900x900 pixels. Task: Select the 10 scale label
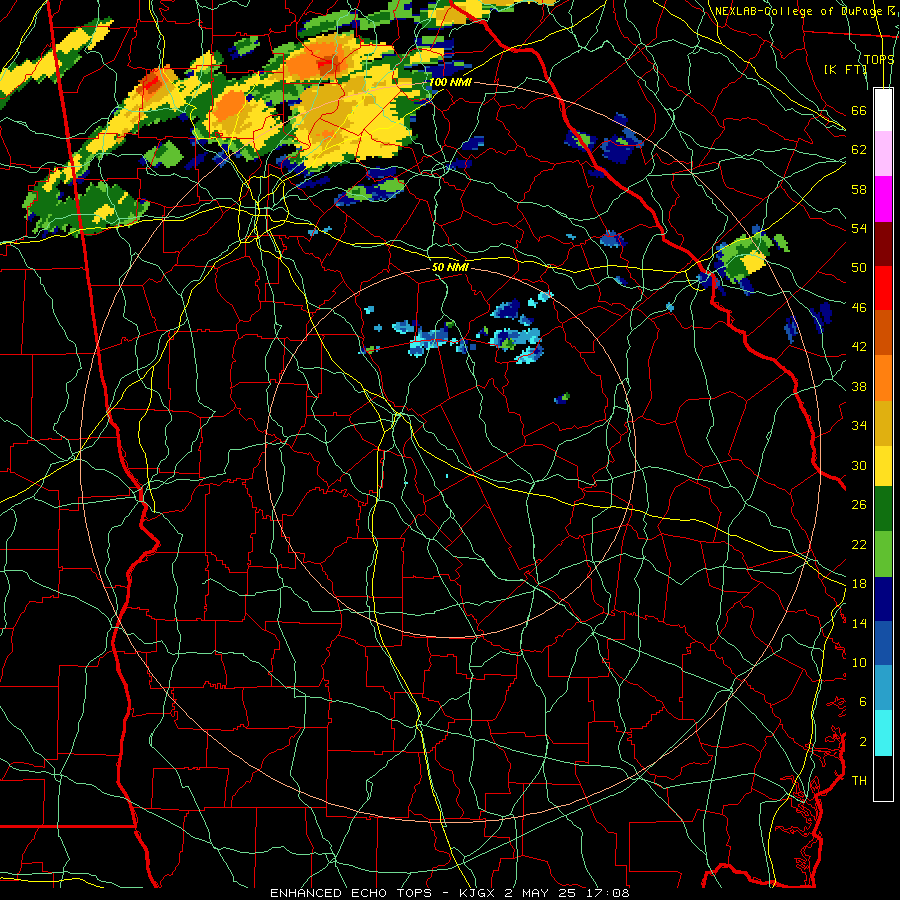(859, 662)
